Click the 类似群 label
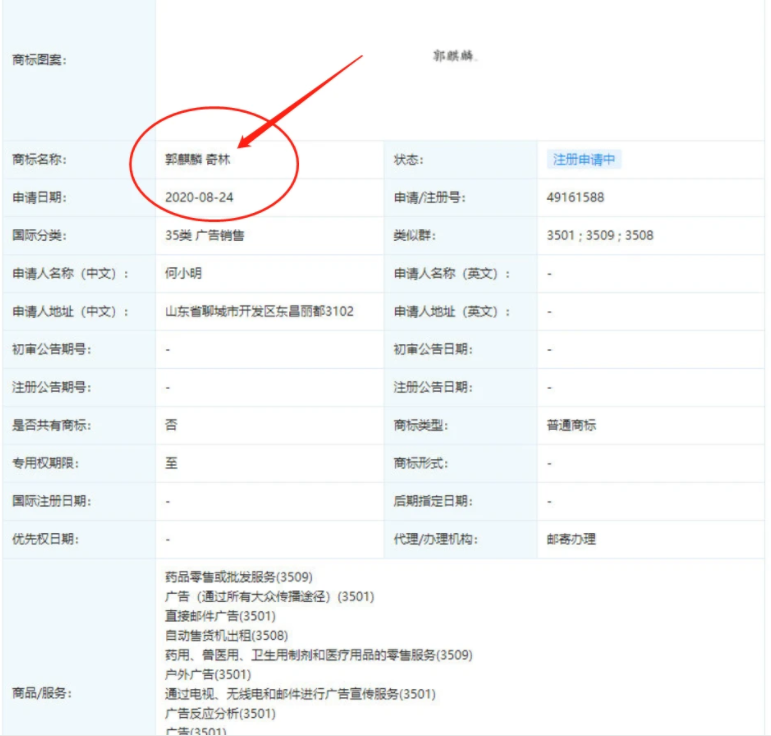 point(415,236)
